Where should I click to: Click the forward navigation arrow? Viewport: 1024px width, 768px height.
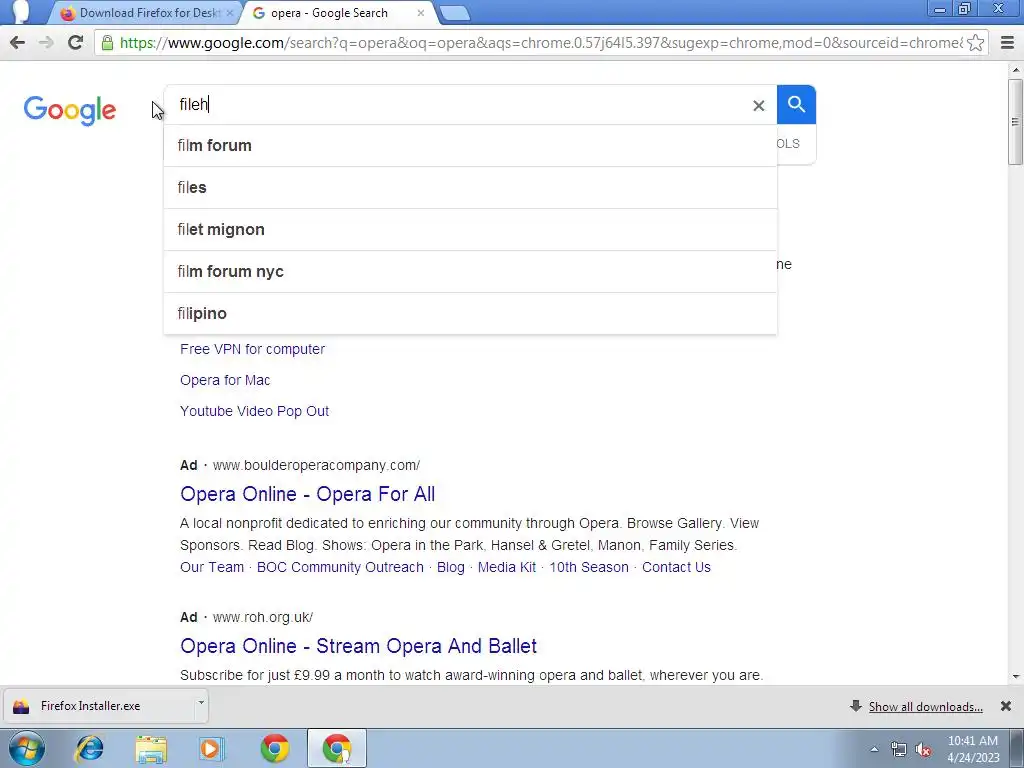[46, 43]
